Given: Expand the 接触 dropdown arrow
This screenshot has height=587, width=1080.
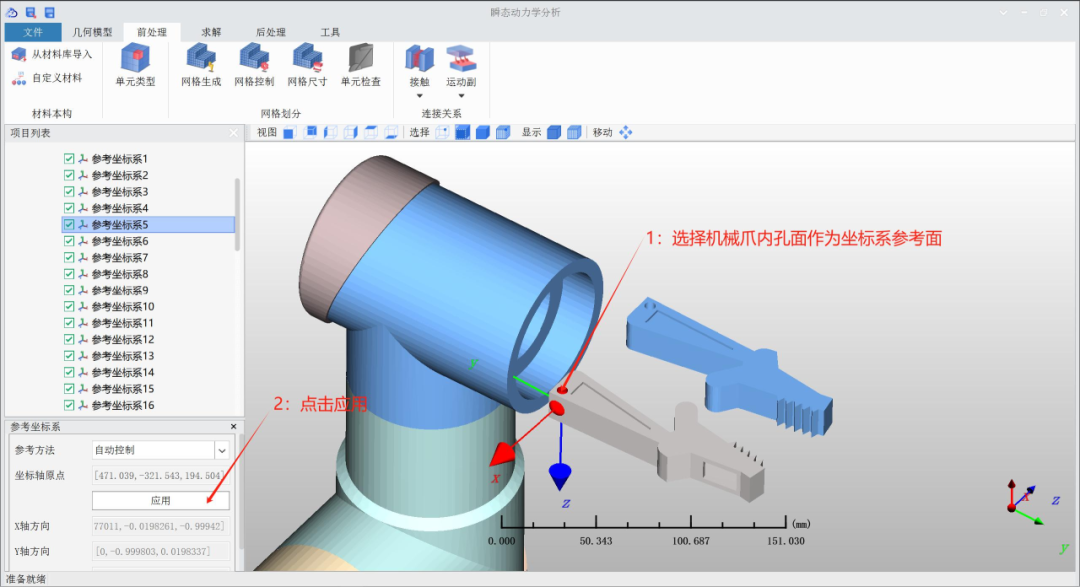Looking at the screenshot, I should (x=419, y=96).
